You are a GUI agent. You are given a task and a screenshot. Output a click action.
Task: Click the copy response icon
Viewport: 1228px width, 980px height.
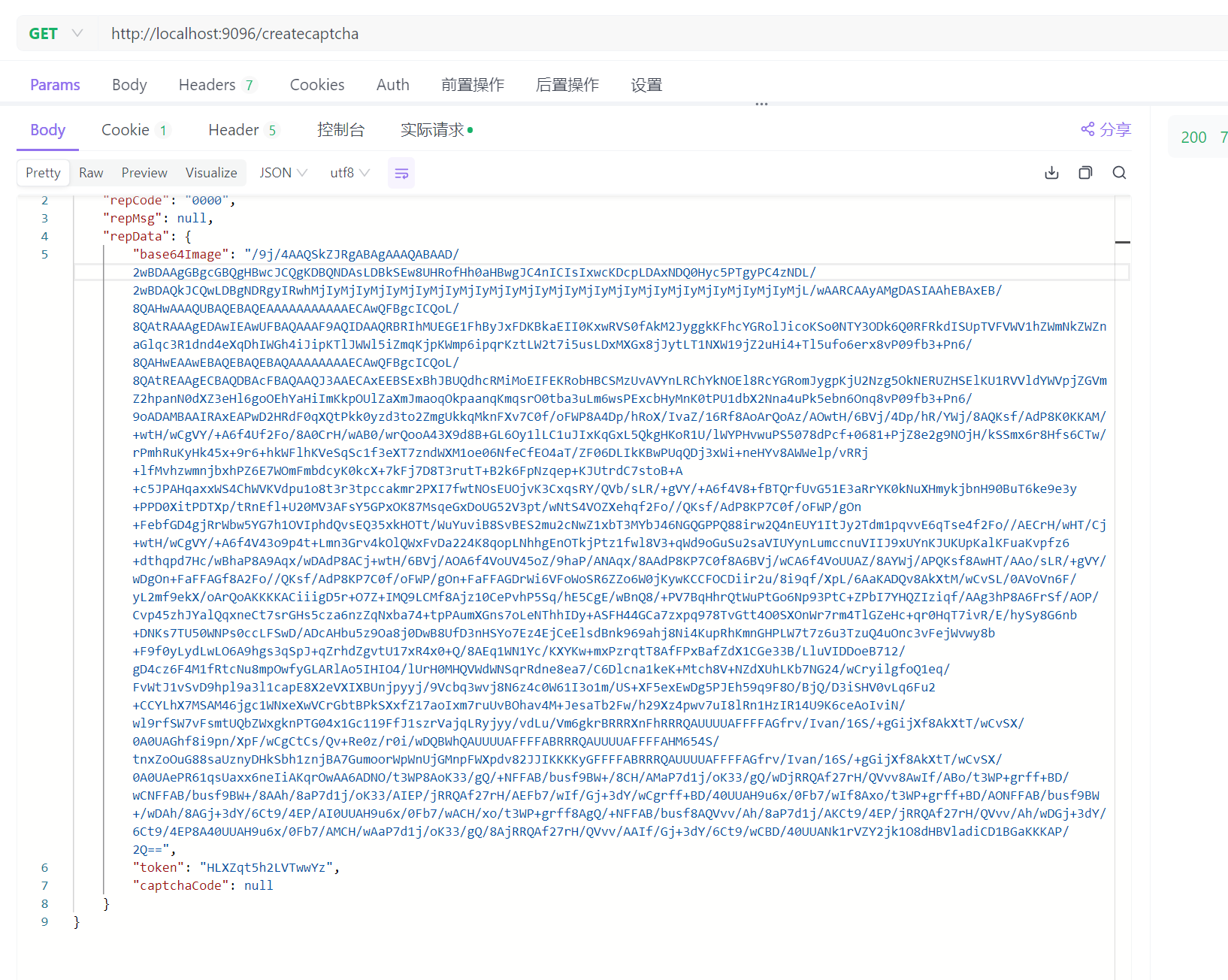pos(1085,173)
